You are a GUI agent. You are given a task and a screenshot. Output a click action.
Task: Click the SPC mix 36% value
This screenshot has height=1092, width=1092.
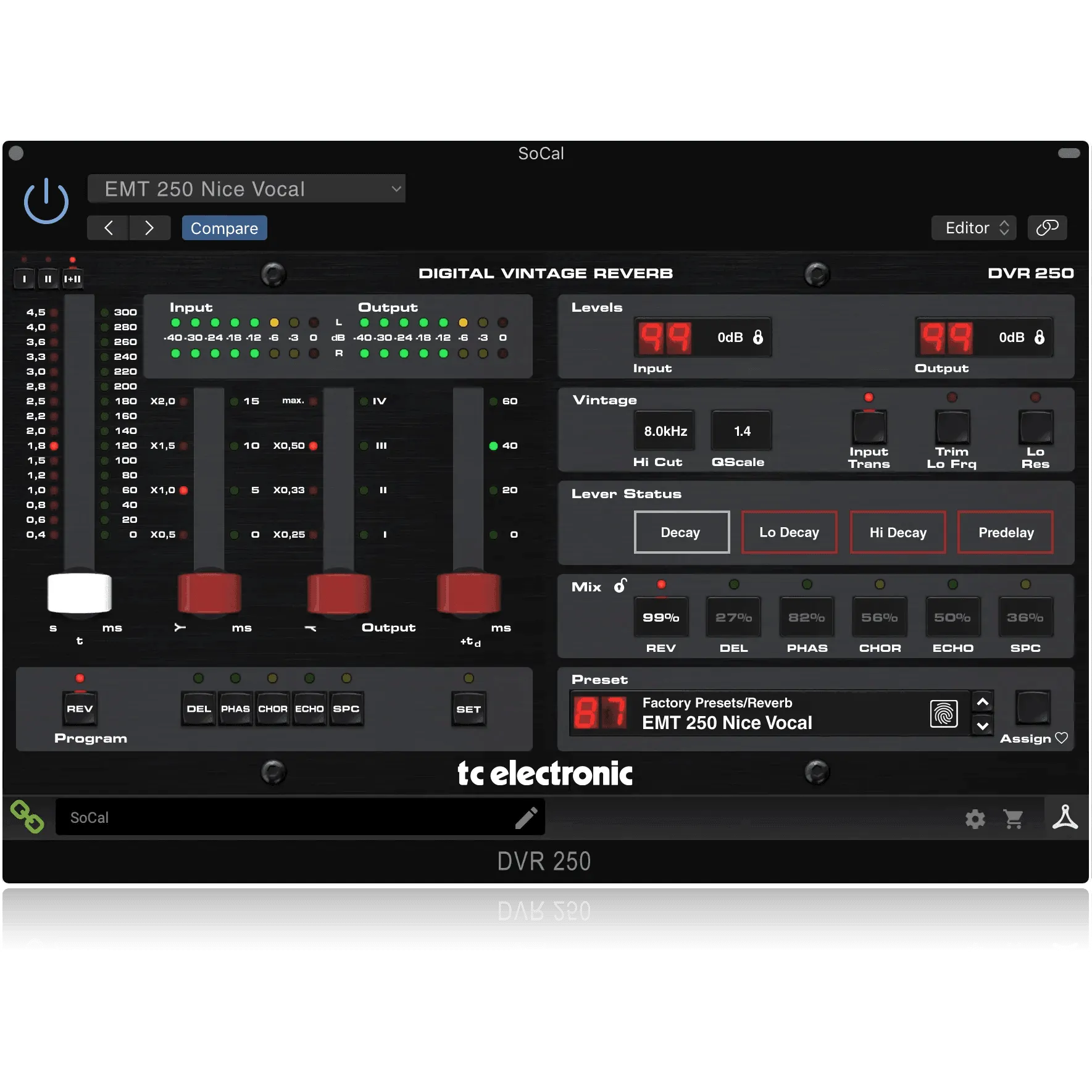coord(1025,617)
